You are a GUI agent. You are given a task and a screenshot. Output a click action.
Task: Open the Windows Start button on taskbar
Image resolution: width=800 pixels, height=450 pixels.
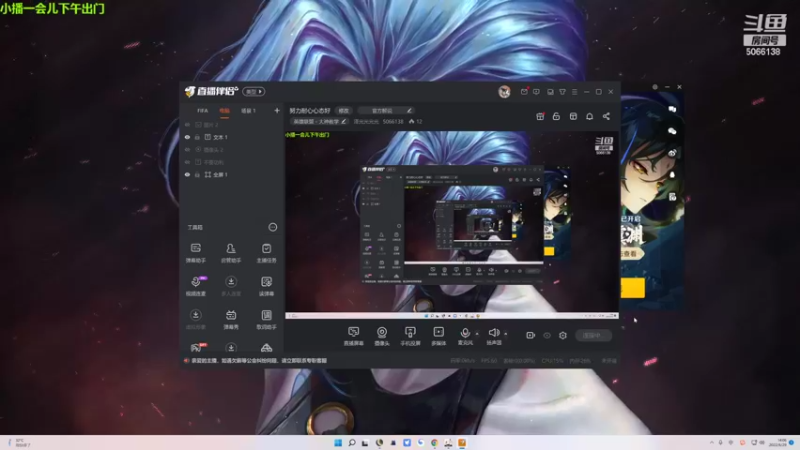338,443
